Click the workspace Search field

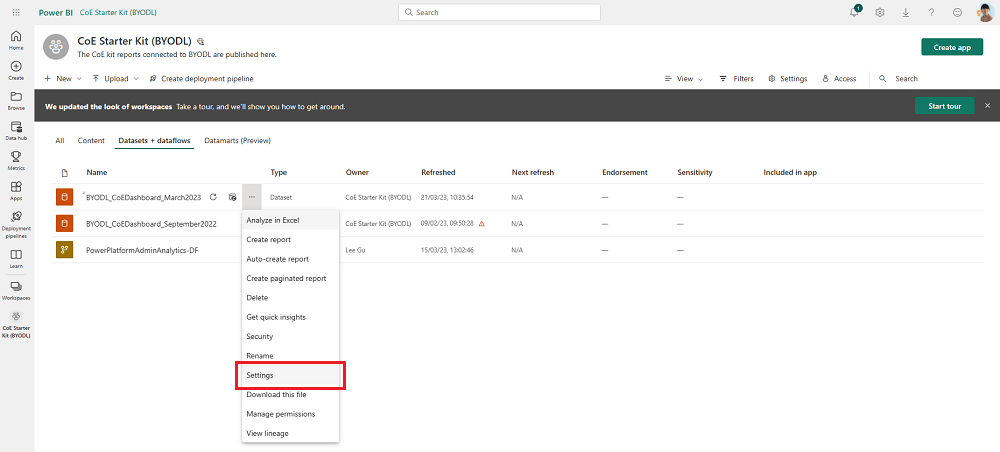click(898, 78)
